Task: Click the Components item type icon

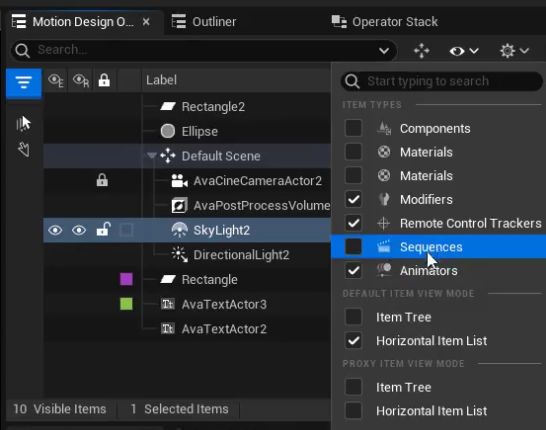Action: tap(384, 128)
